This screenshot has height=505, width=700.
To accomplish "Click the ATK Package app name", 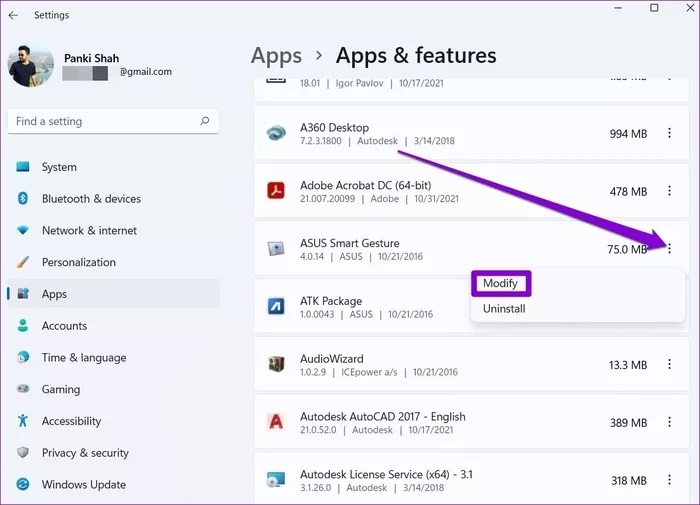I will coord(331,301).
